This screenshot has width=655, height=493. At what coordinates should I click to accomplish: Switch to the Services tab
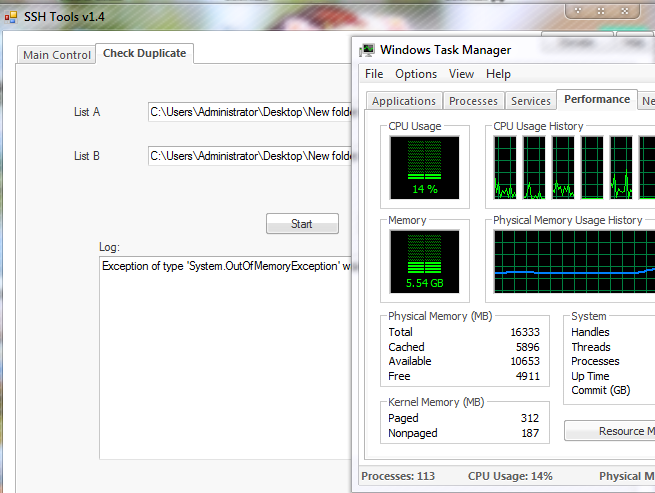pos(531,101)
